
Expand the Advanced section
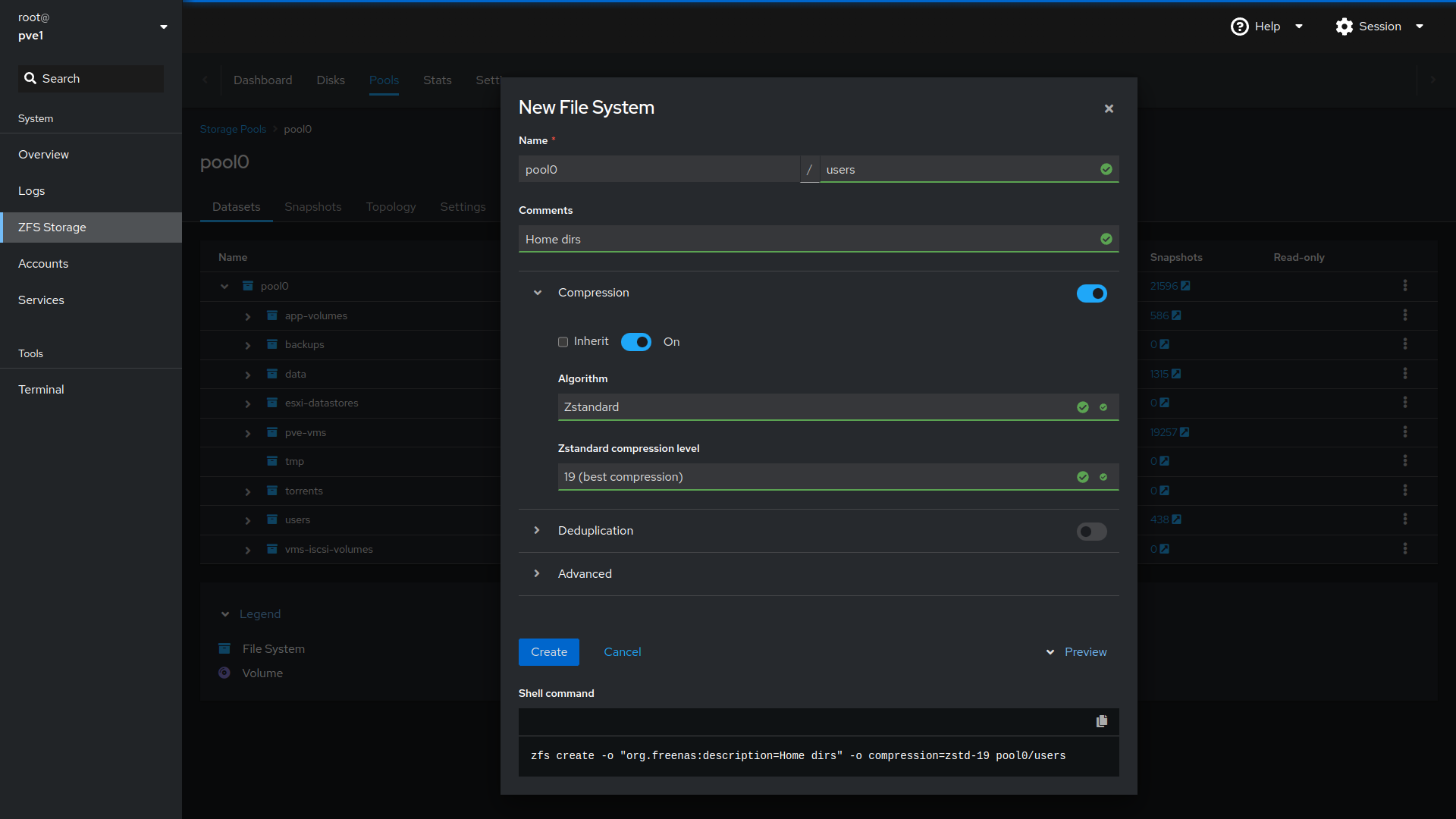point(537,574)
